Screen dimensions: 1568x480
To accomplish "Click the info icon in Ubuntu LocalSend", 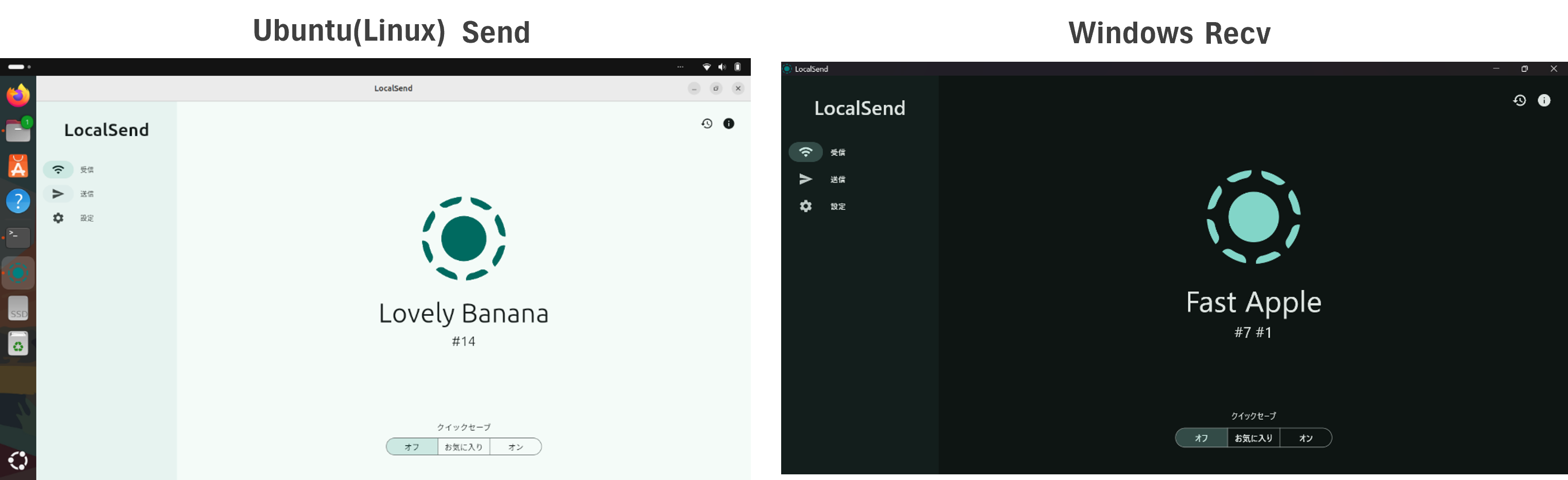I will pyautogui.click(x=728, y=123).
